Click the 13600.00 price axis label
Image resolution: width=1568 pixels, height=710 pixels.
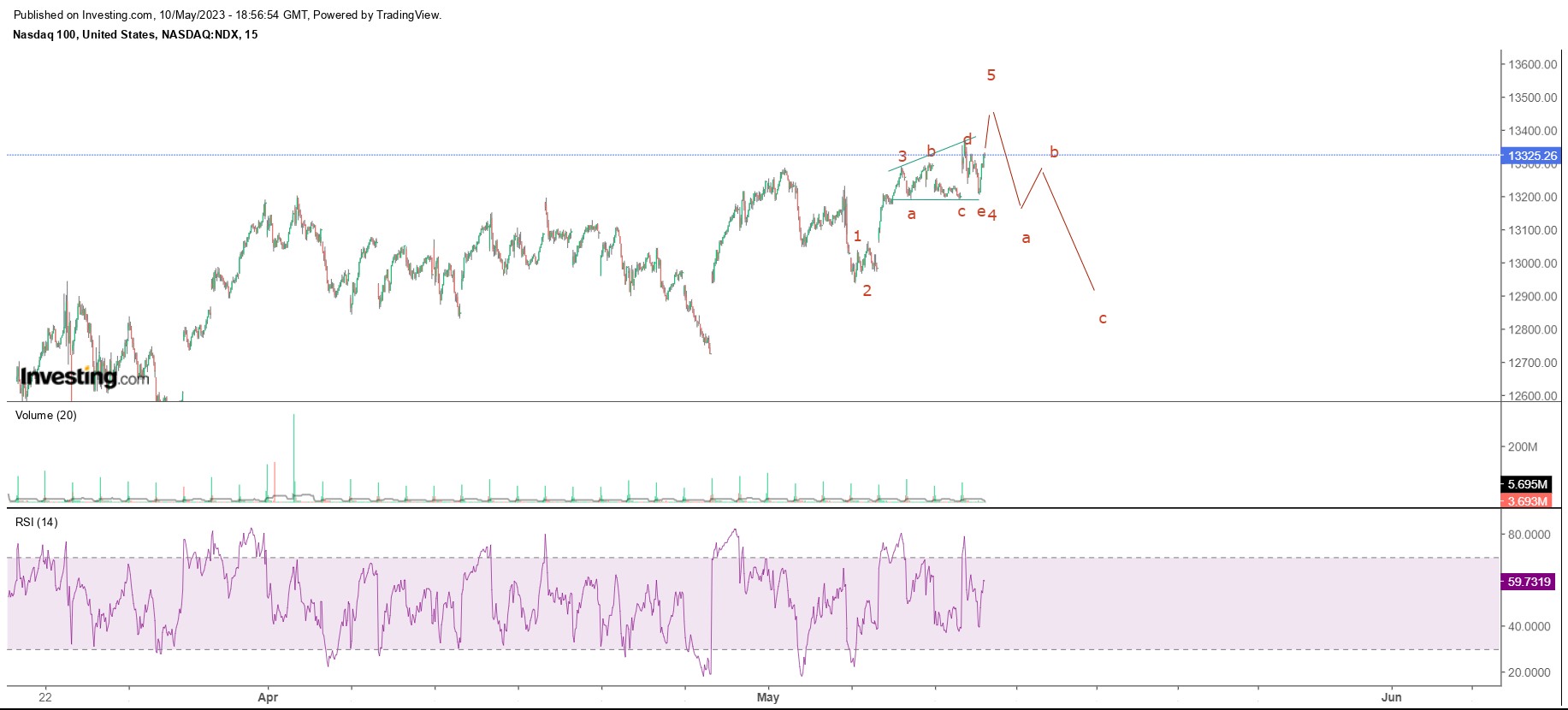tap(1532, 64)
